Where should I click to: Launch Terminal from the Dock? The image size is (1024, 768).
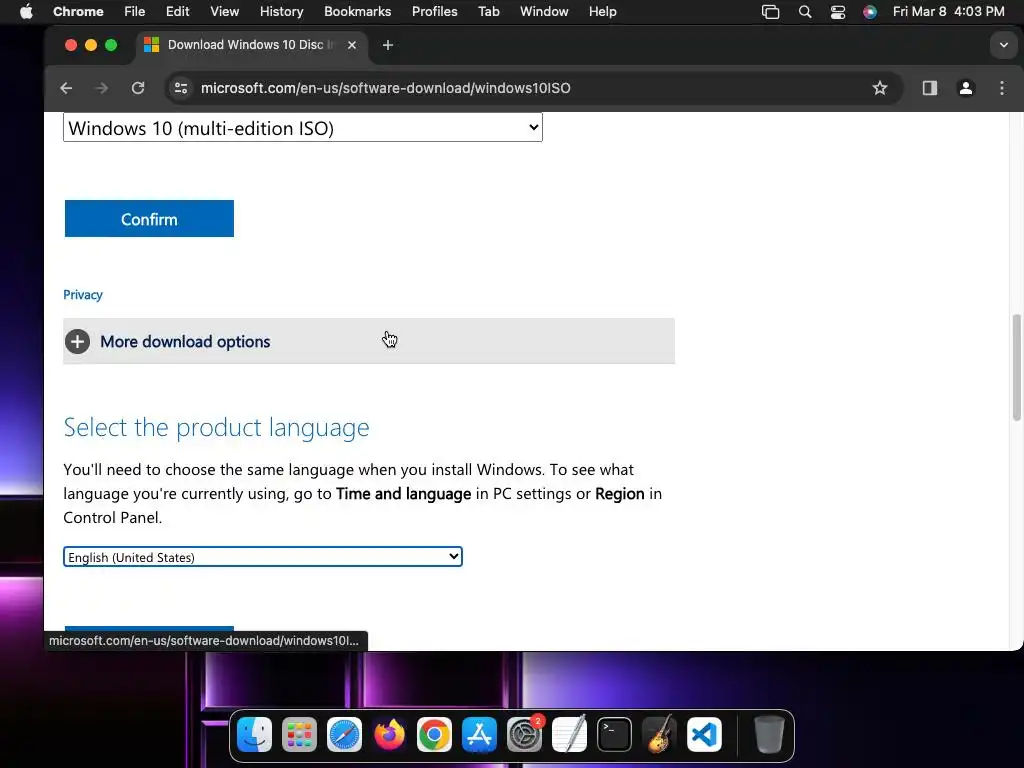coord(615,735)
